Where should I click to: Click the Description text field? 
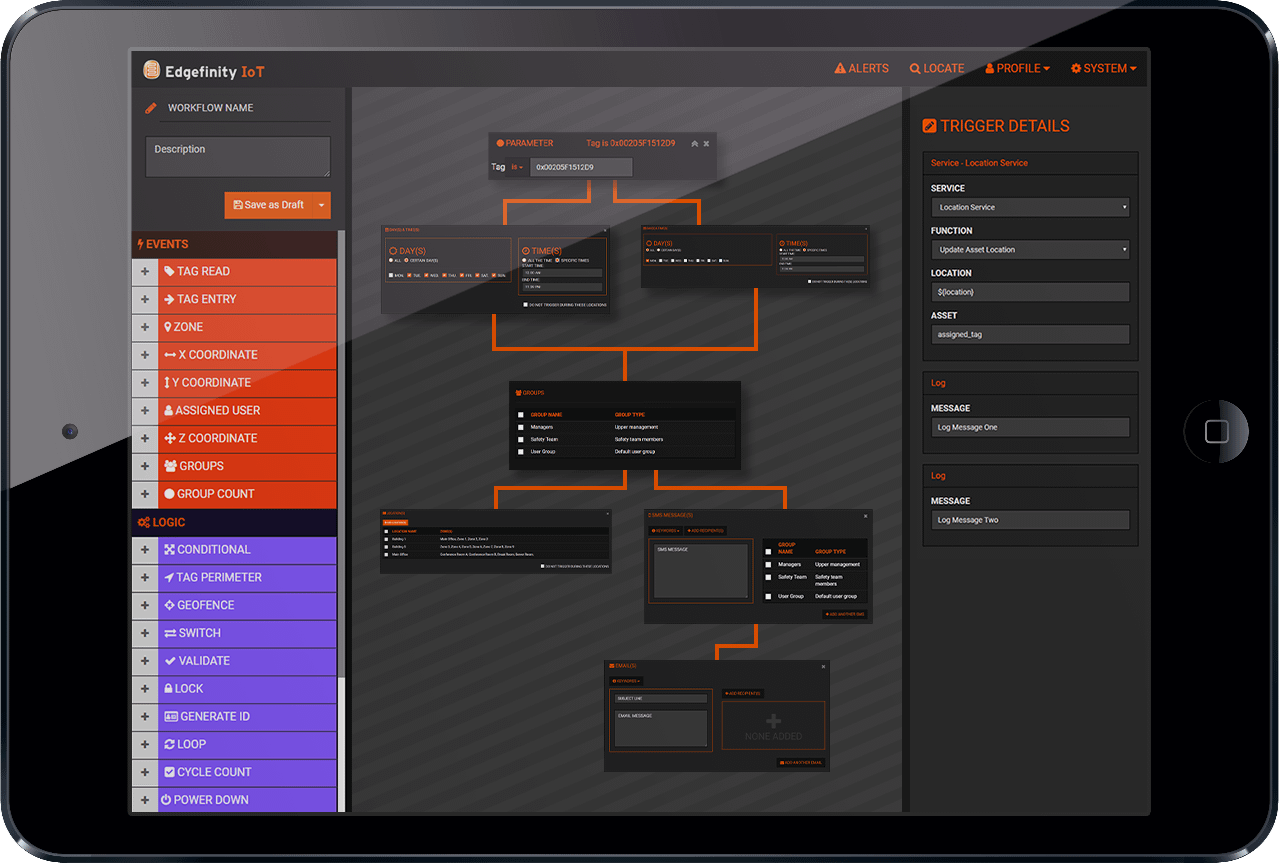click(x=238, y=157)
